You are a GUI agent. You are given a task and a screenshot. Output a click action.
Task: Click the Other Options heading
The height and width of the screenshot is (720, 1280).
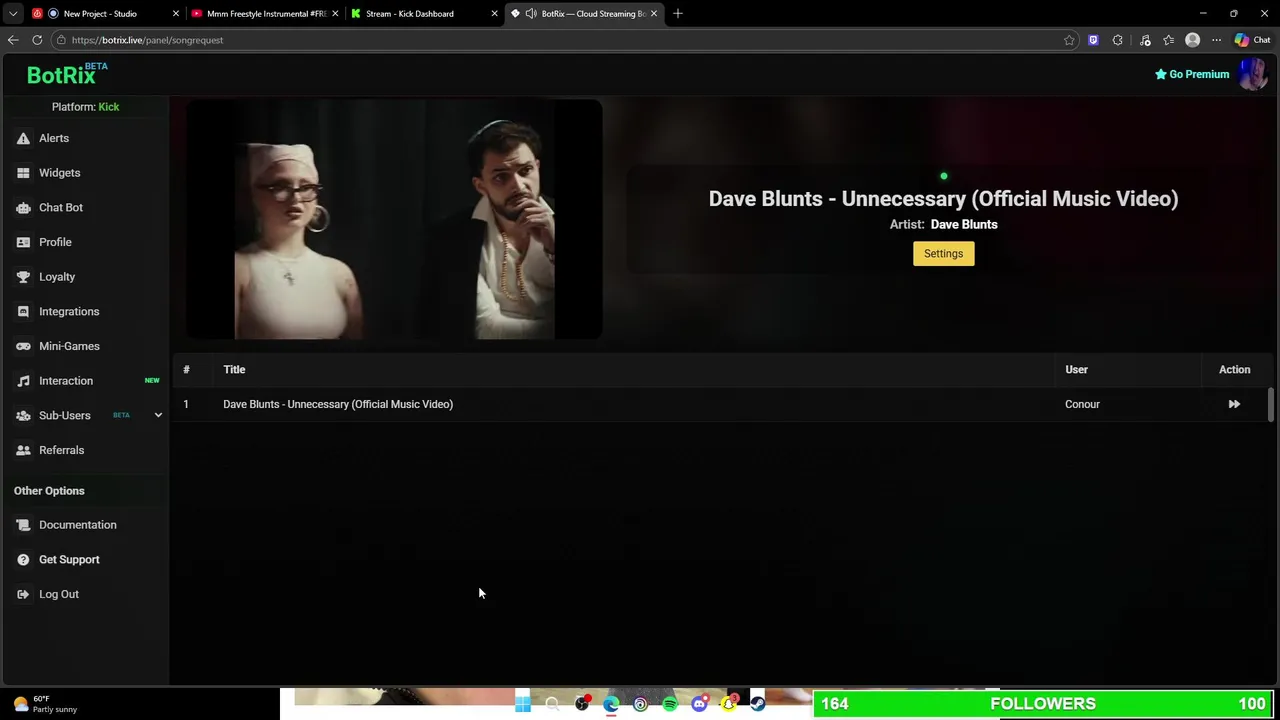click(x=49, y=491)
